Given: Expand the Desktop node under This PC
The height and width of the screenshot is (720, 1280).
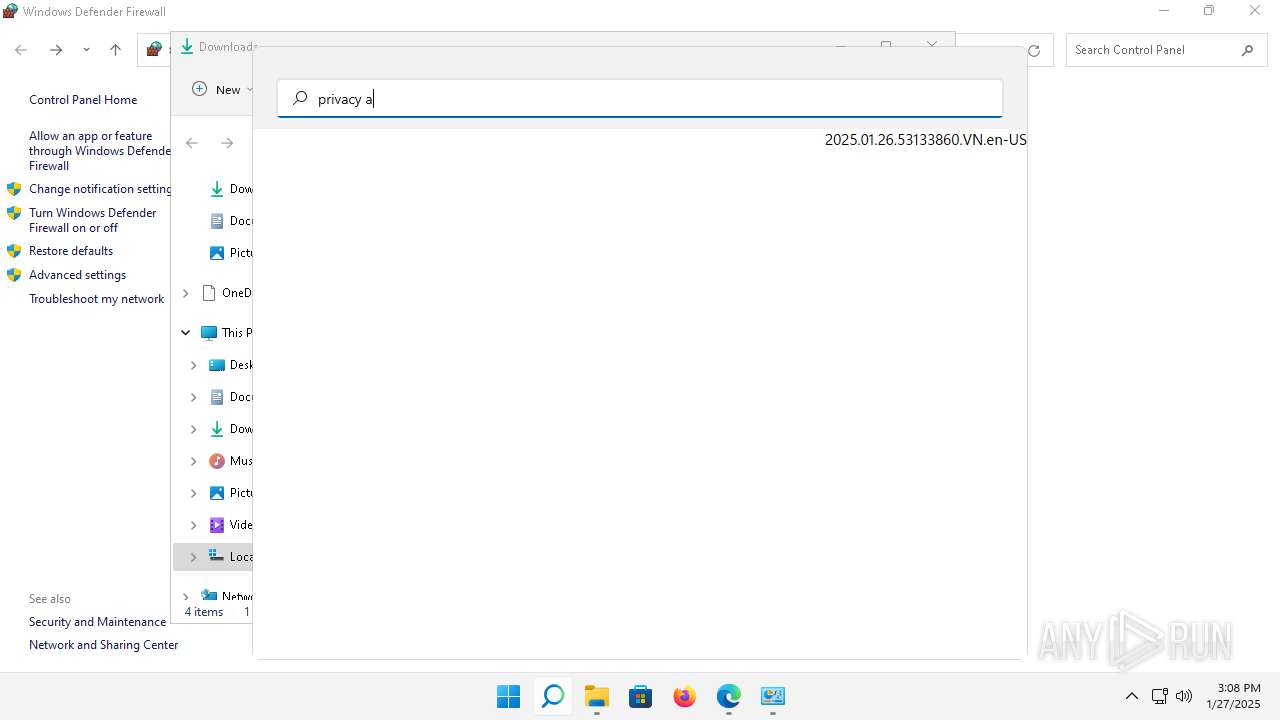Looking at the screenshot, I should [194, 365].
